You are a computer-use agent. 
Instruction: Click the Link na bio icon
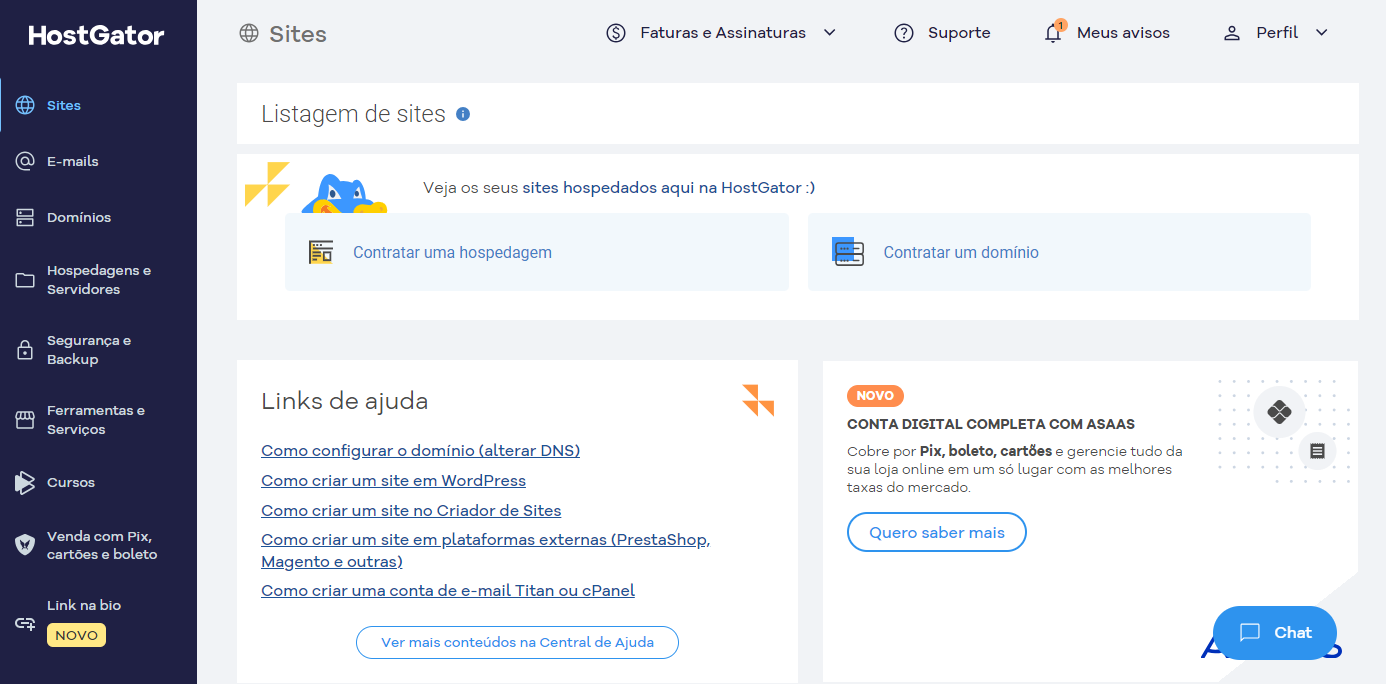tap(25, 623)
